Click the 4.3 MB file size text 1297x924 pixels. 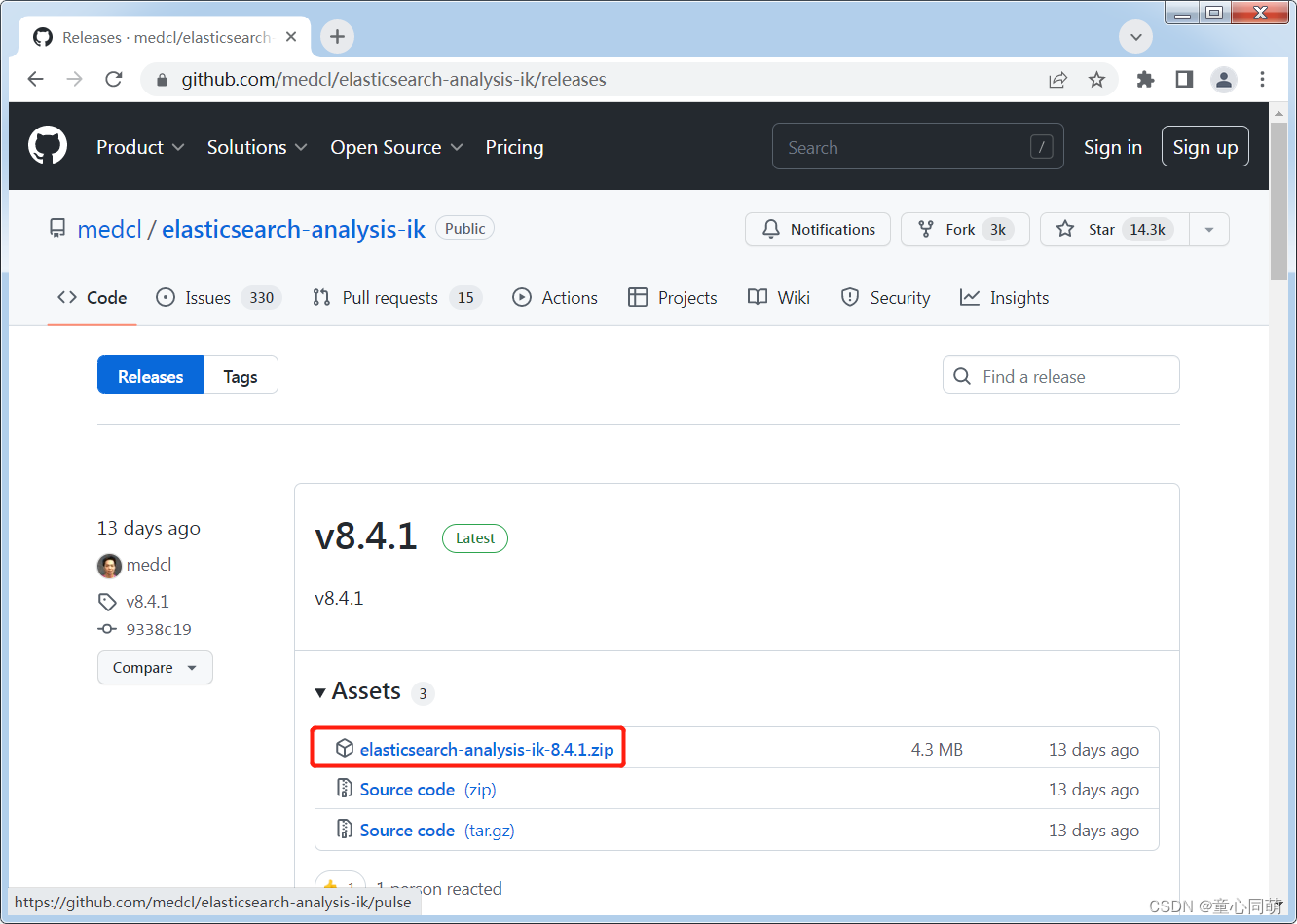click(937, 750)
